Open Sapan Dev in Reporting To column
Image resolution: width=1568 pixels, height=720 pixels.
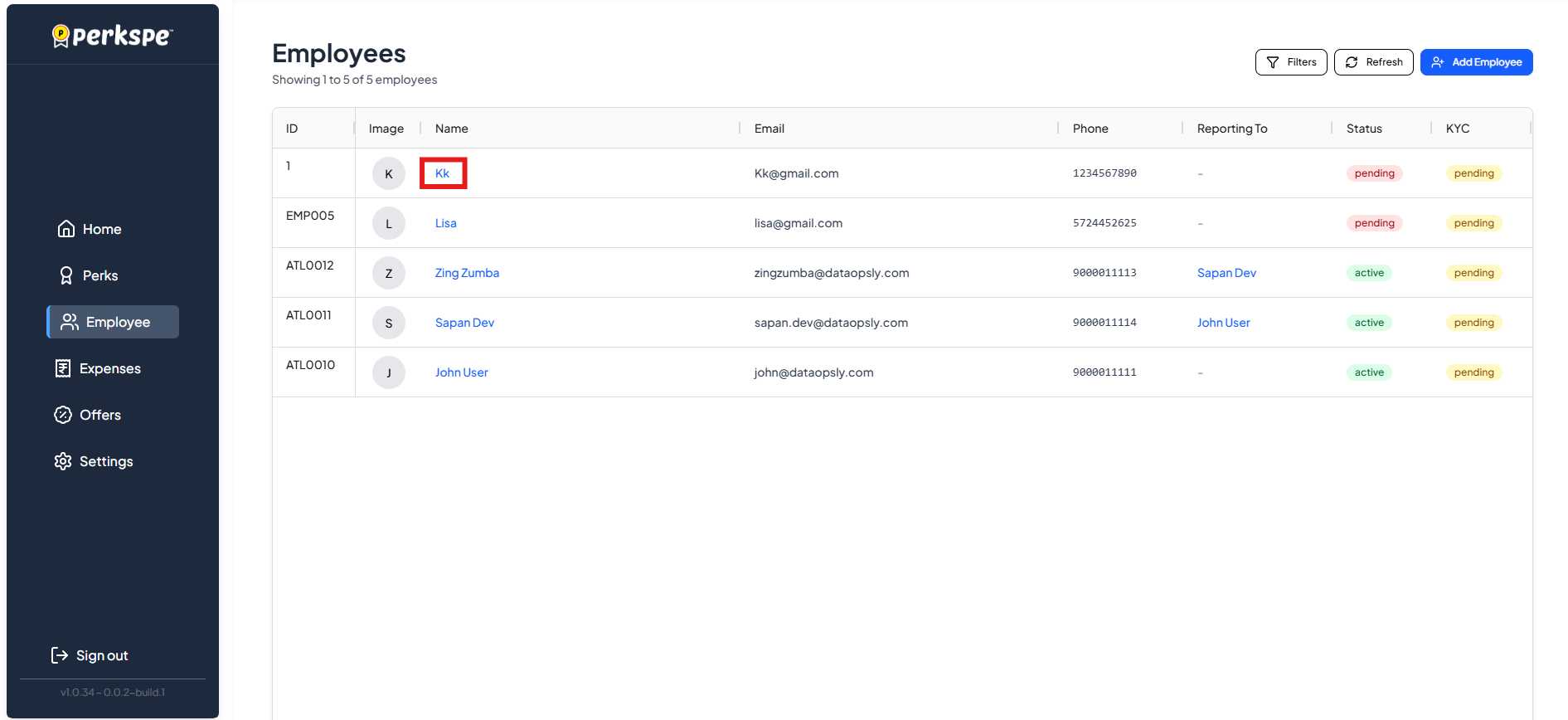click(1226, 273)
